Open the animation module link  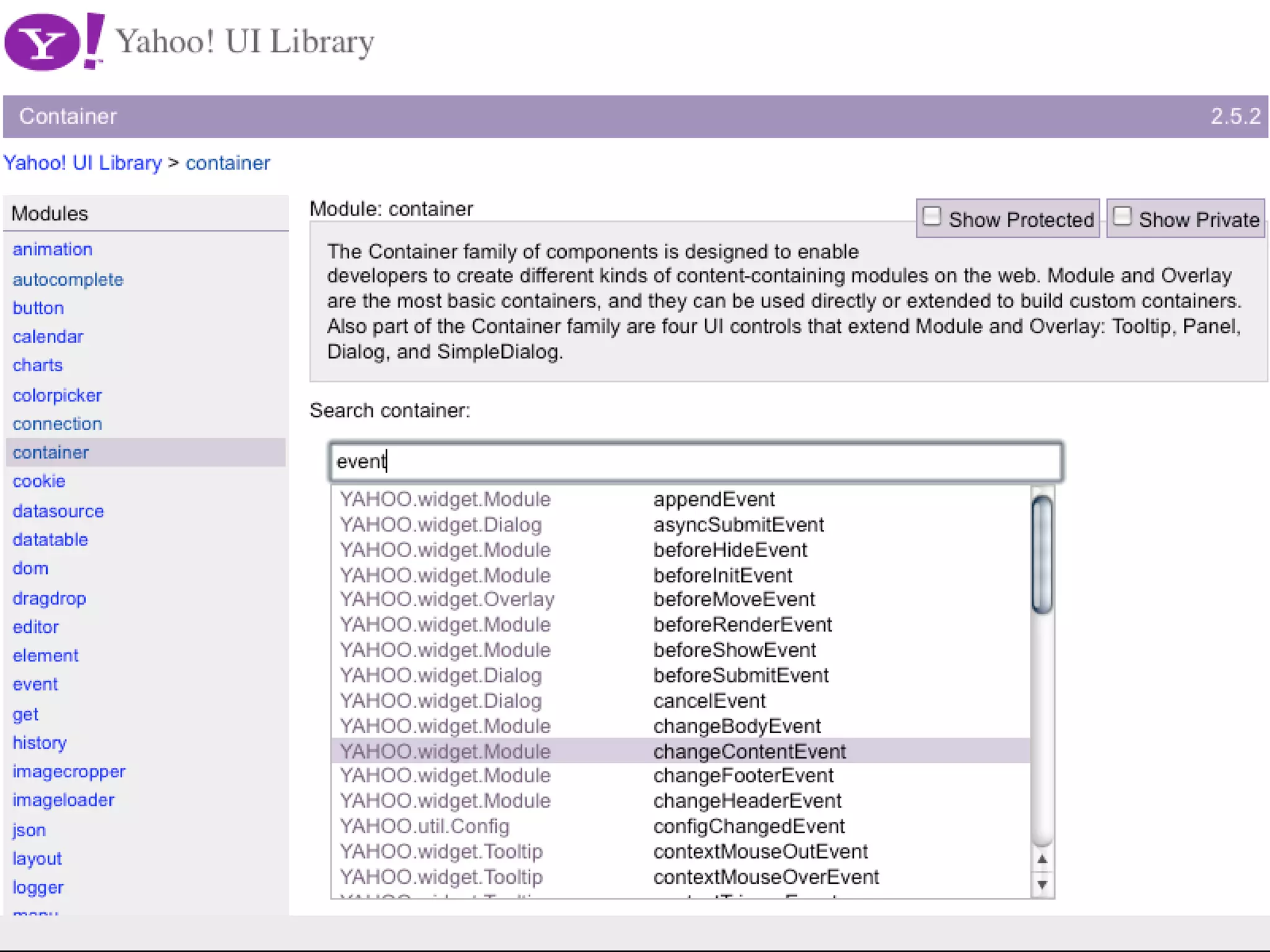(53, 249)
